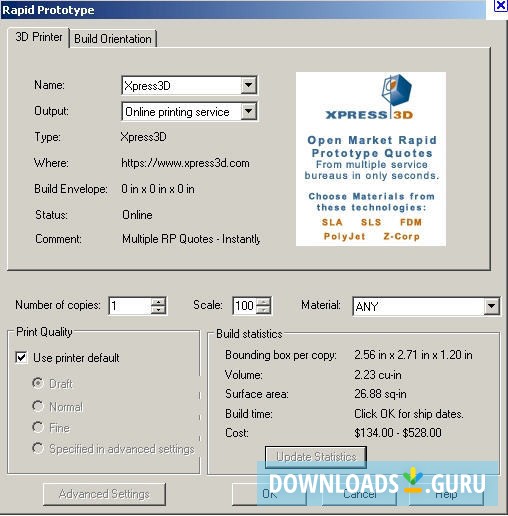Viewport: 508px width, 516px height.
Task: Toggle Use printer default checkbox
Action: point(21,358)
